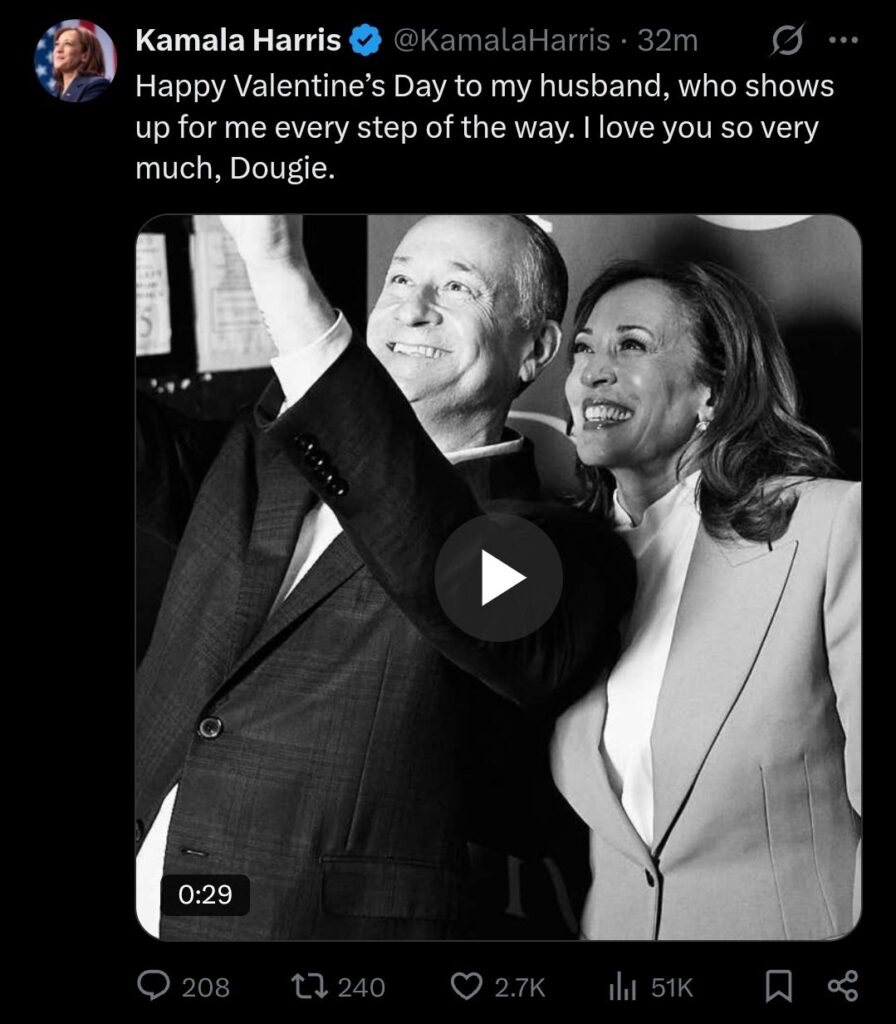Click the display name Kamala Harris
Screen dimensions: 896x1024
click(x=238, y=41)
